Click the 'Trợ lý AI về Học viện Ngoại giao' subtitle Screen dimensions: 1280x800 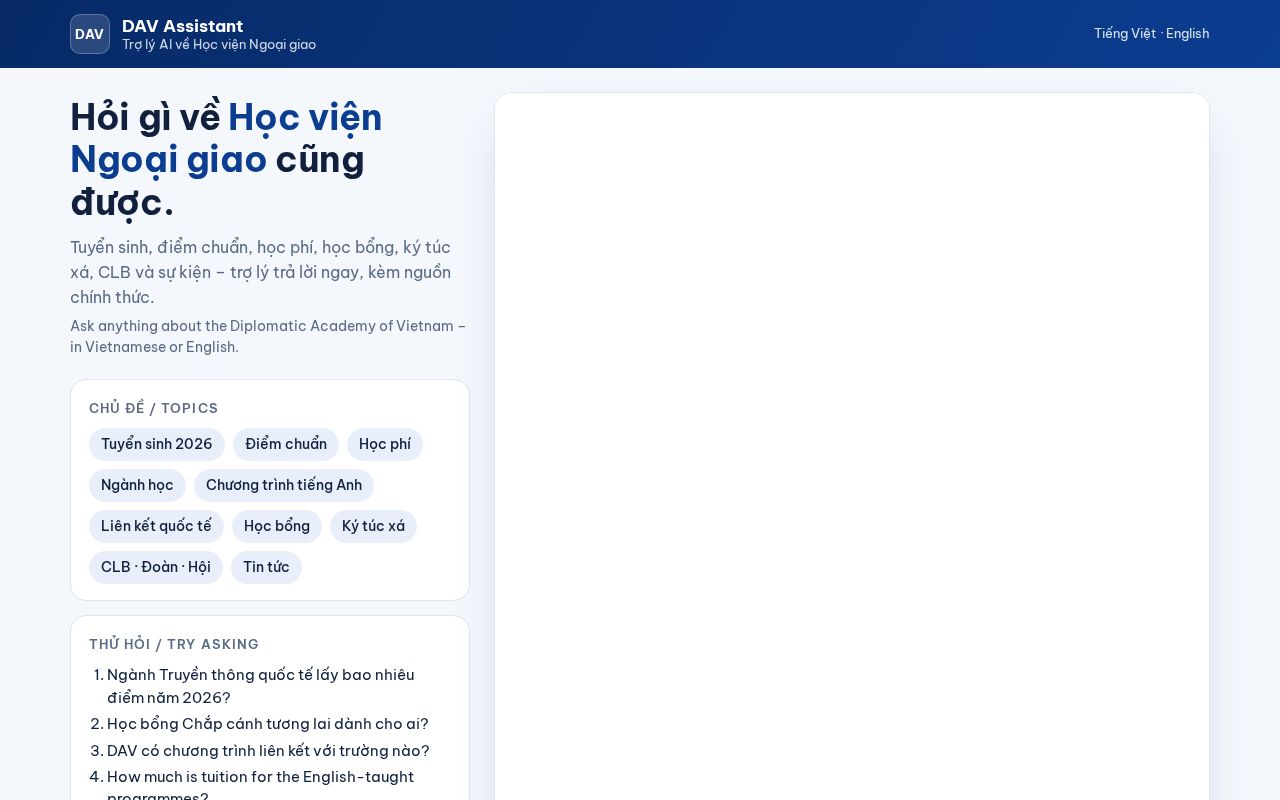click(x=219, y=45)
